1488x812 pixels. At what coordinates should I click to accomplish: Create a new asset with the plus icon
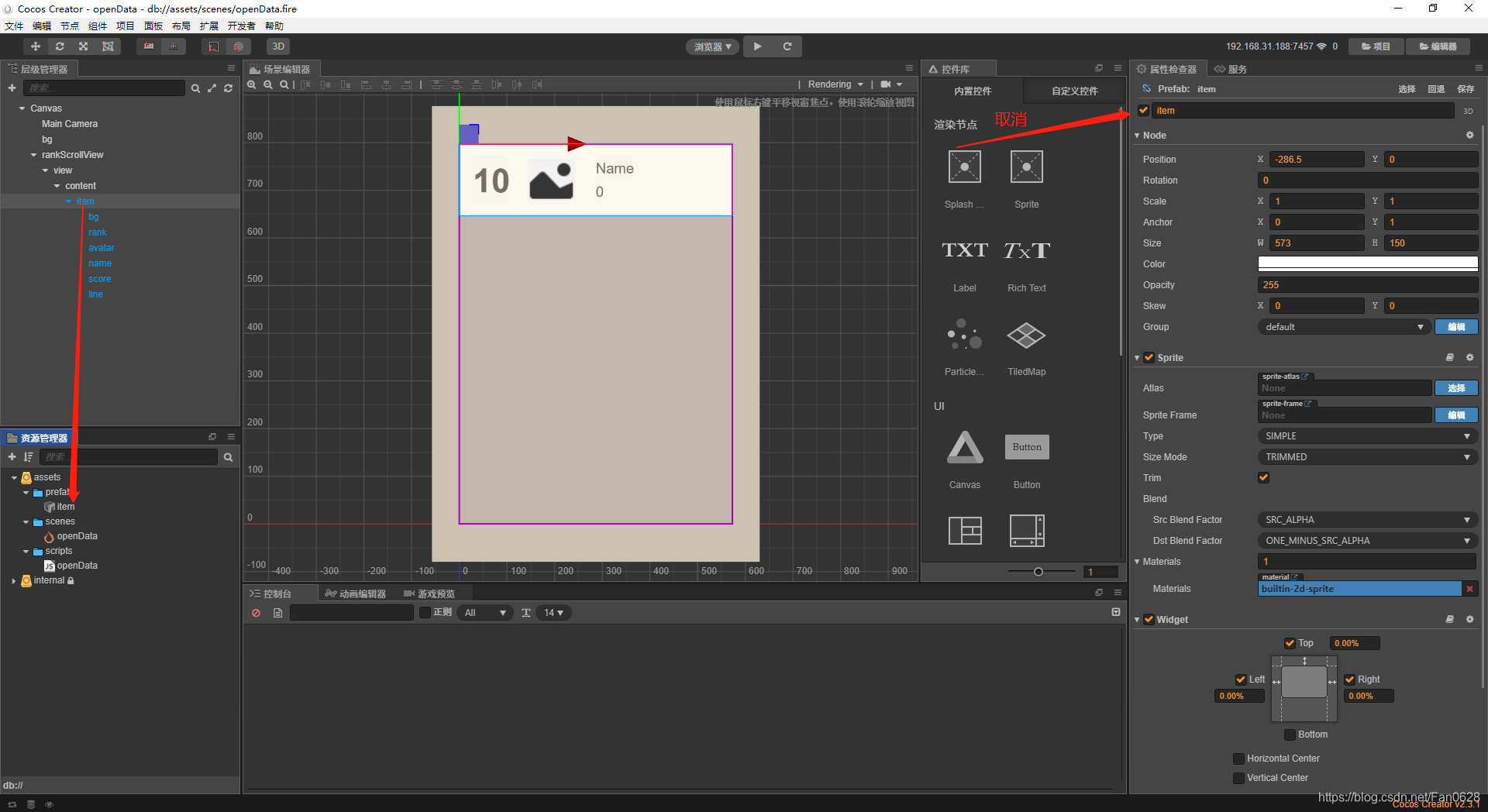(x=12, y=457)
